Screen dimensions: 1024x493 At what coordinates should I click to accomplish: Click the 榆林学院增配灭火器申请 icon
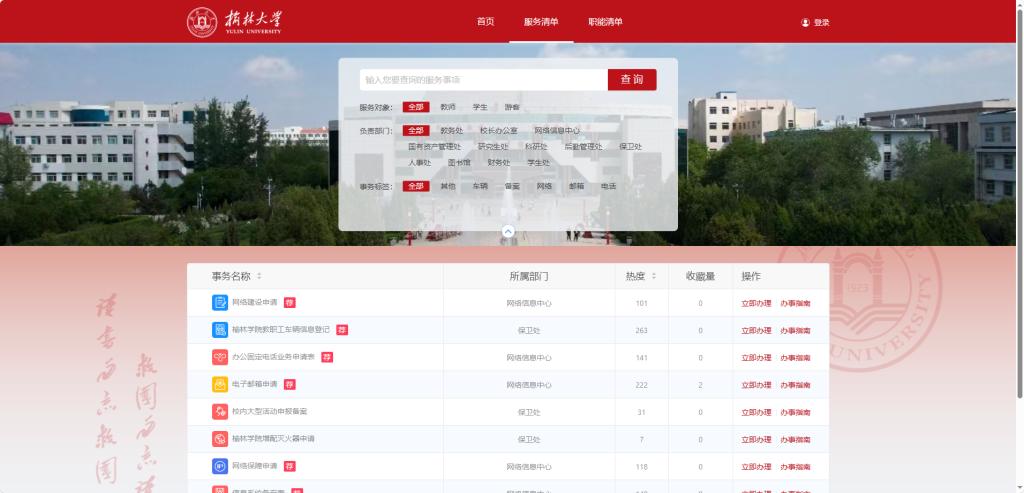point(219,438)
